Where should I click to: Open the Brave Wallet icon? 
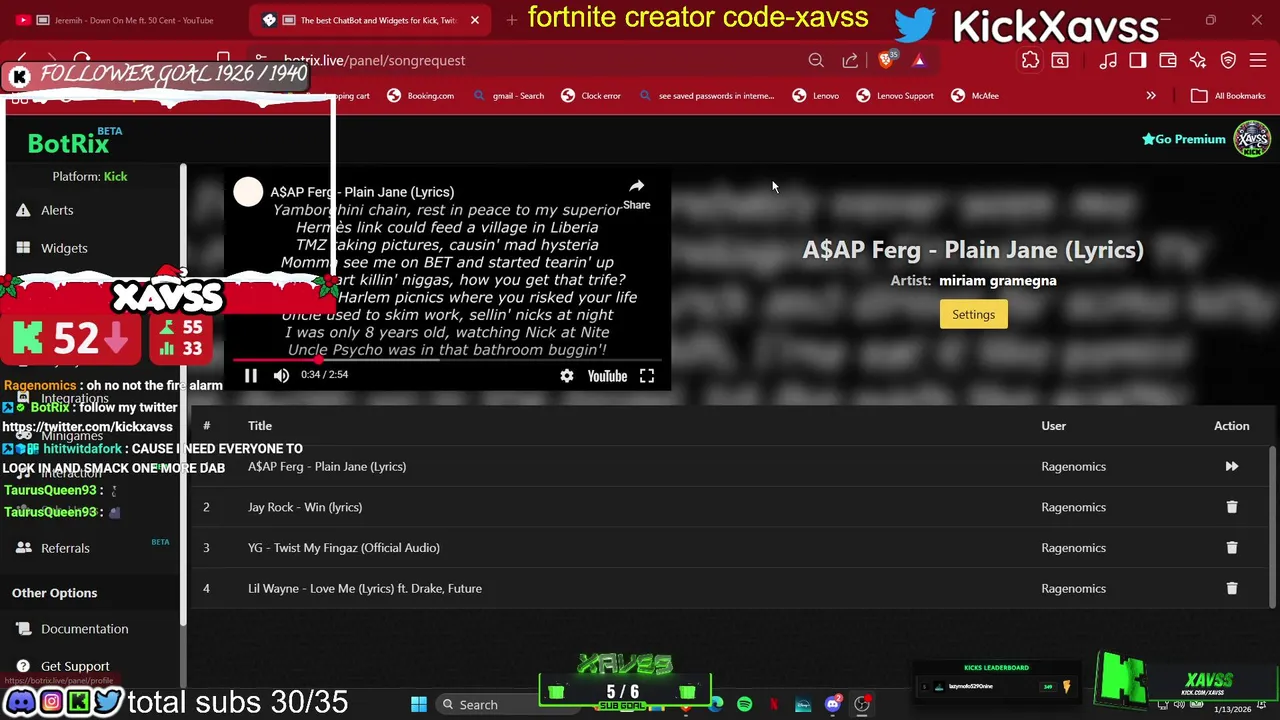[1168, 61]
